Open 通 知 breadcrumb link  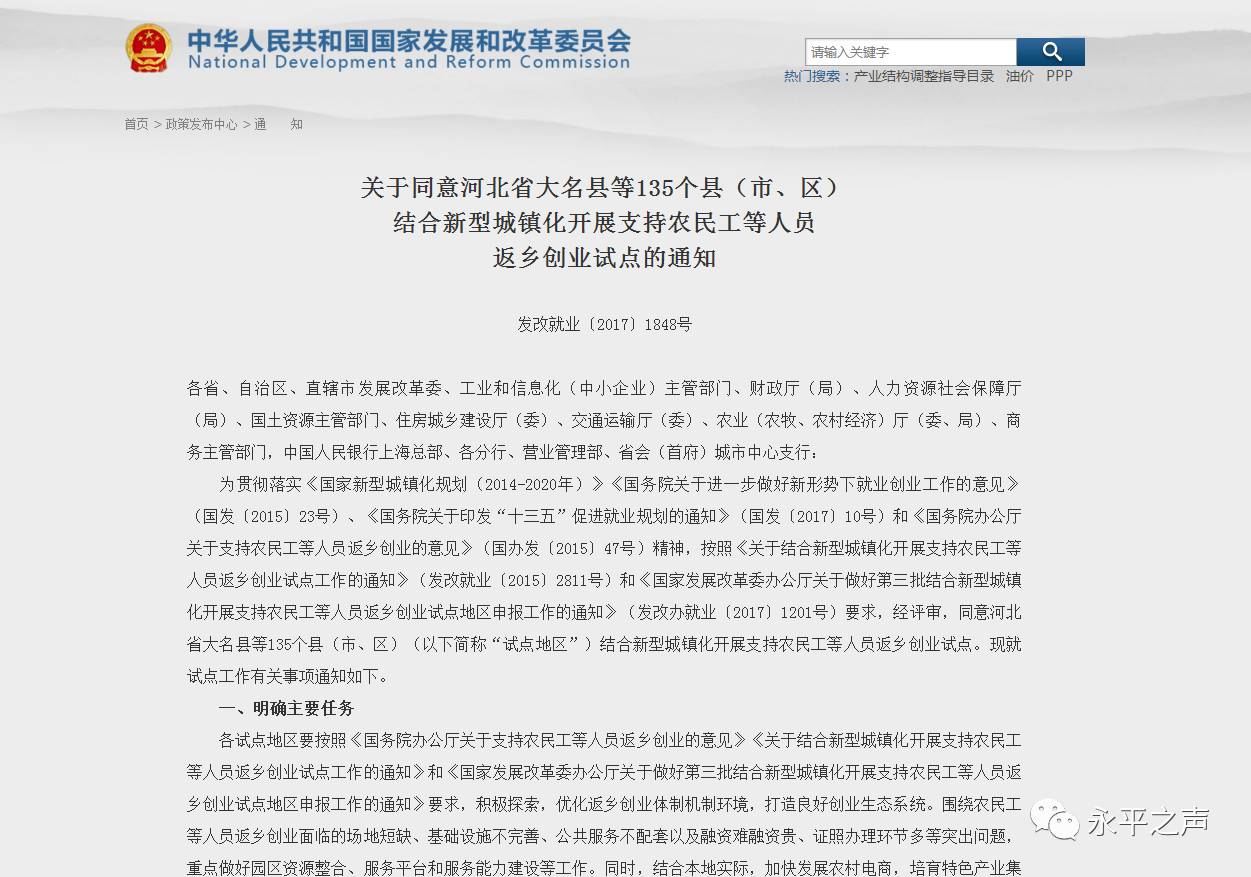[278, 124]
